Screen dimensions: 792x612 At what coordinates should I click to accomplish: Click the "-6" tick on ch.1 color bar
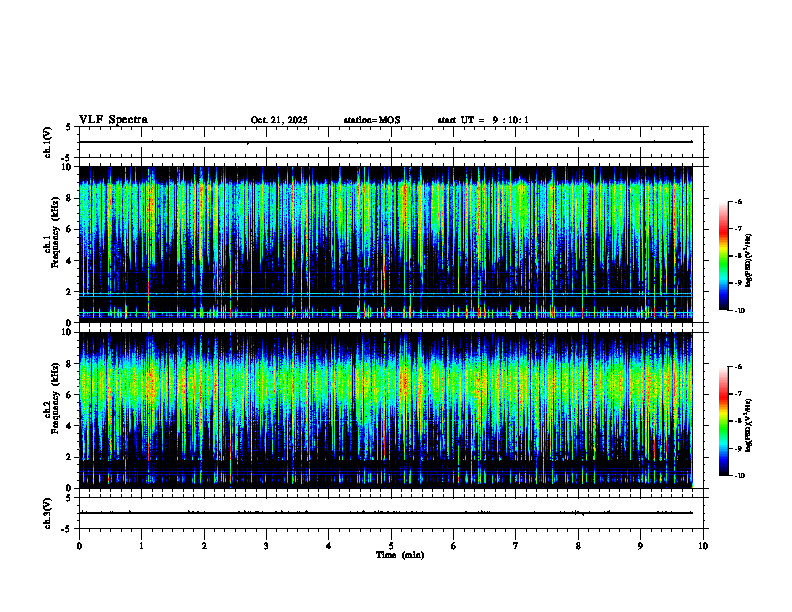738,201
